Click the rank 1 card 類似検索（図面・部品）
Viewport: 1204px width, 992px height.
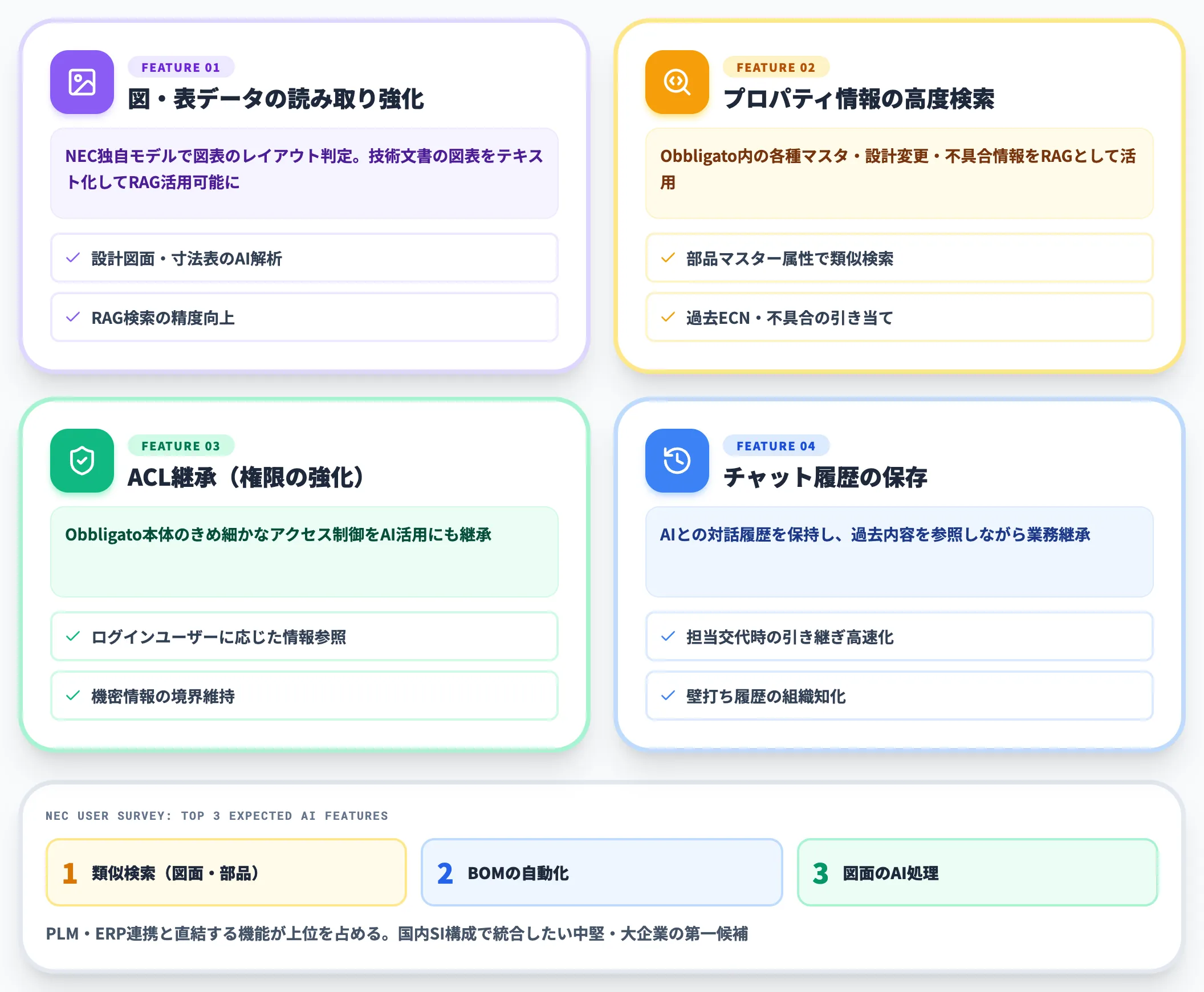(226, 872)
